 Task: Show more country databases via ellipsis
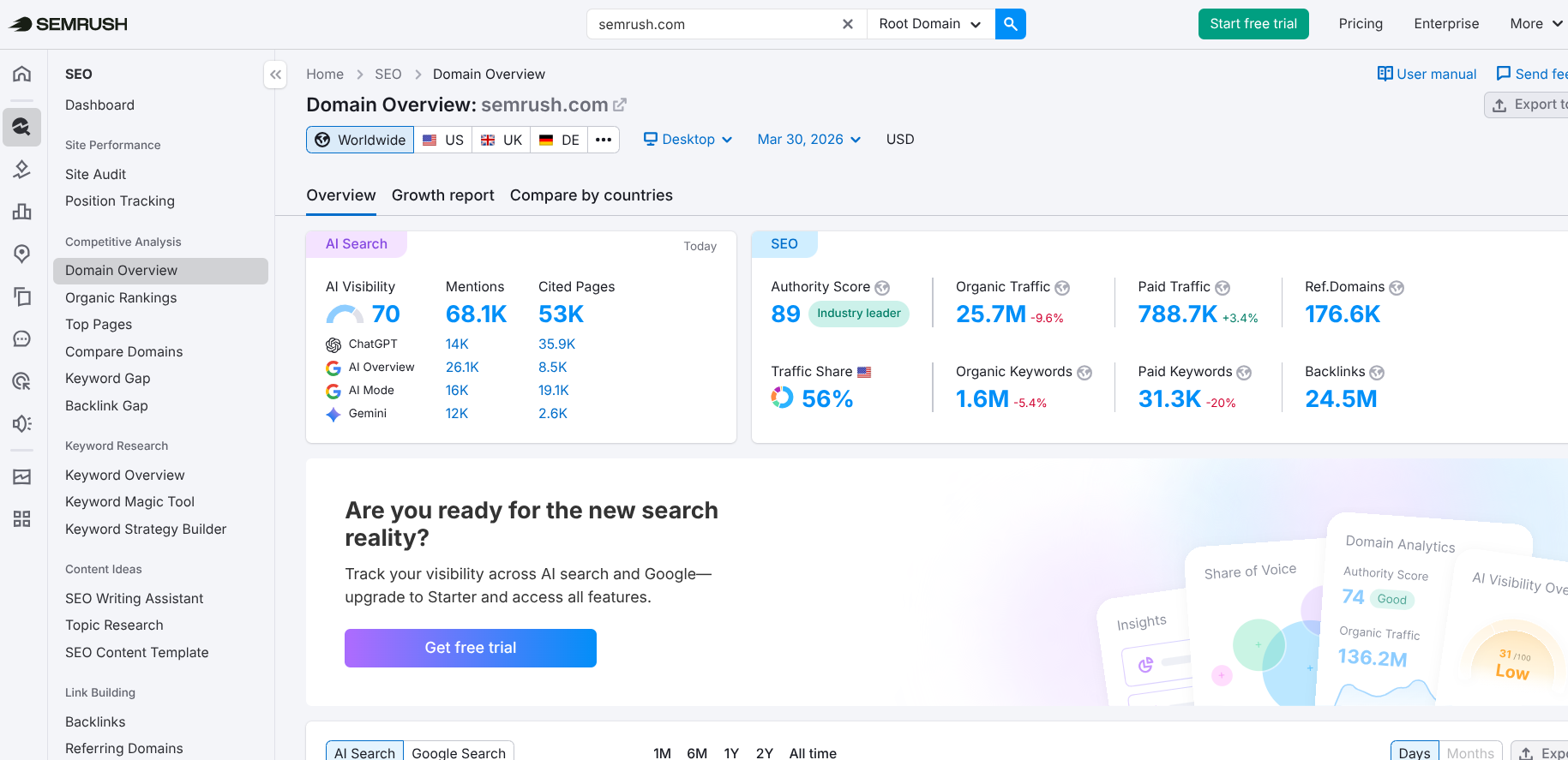click(x=604, y=140)
